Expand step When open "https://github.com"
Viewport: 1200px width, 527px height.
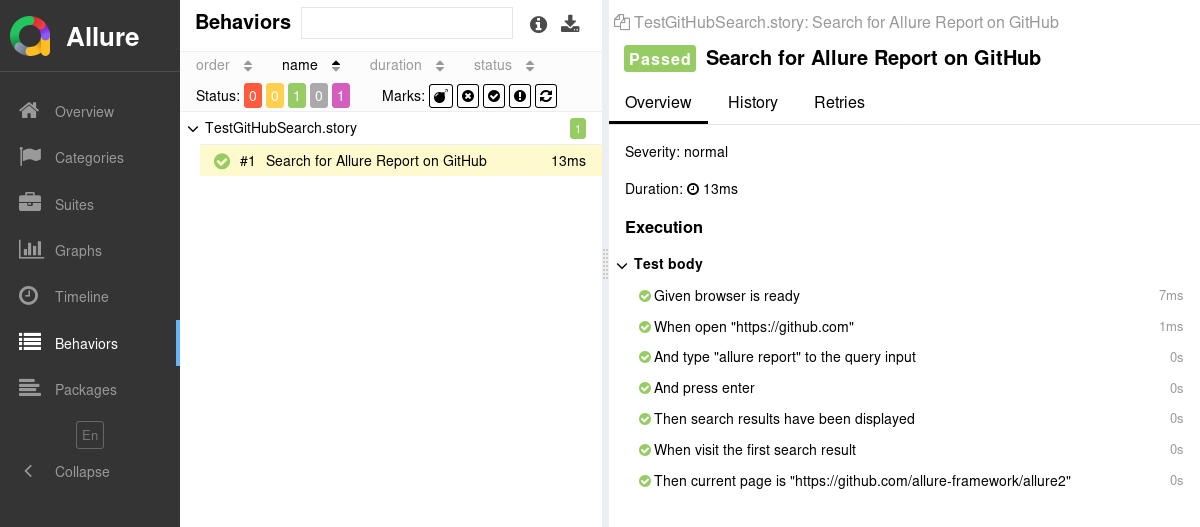pyautogui.click(x=910, y=327)
